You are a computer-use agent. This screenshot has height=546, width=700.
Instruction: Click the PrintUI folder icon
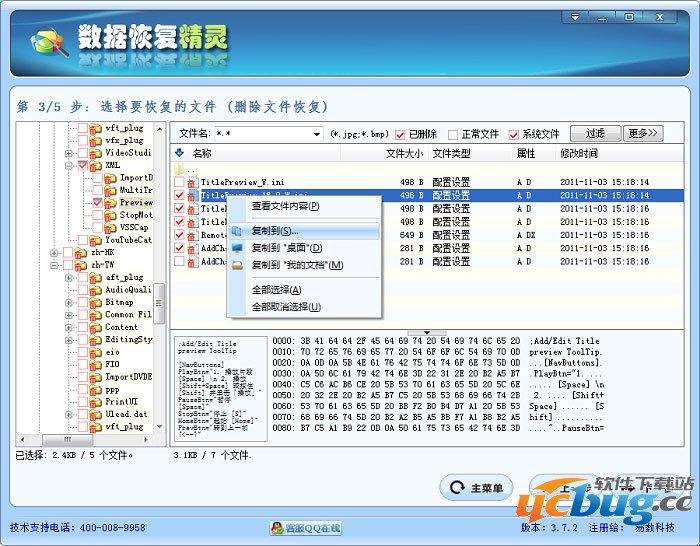click(96, 402)
